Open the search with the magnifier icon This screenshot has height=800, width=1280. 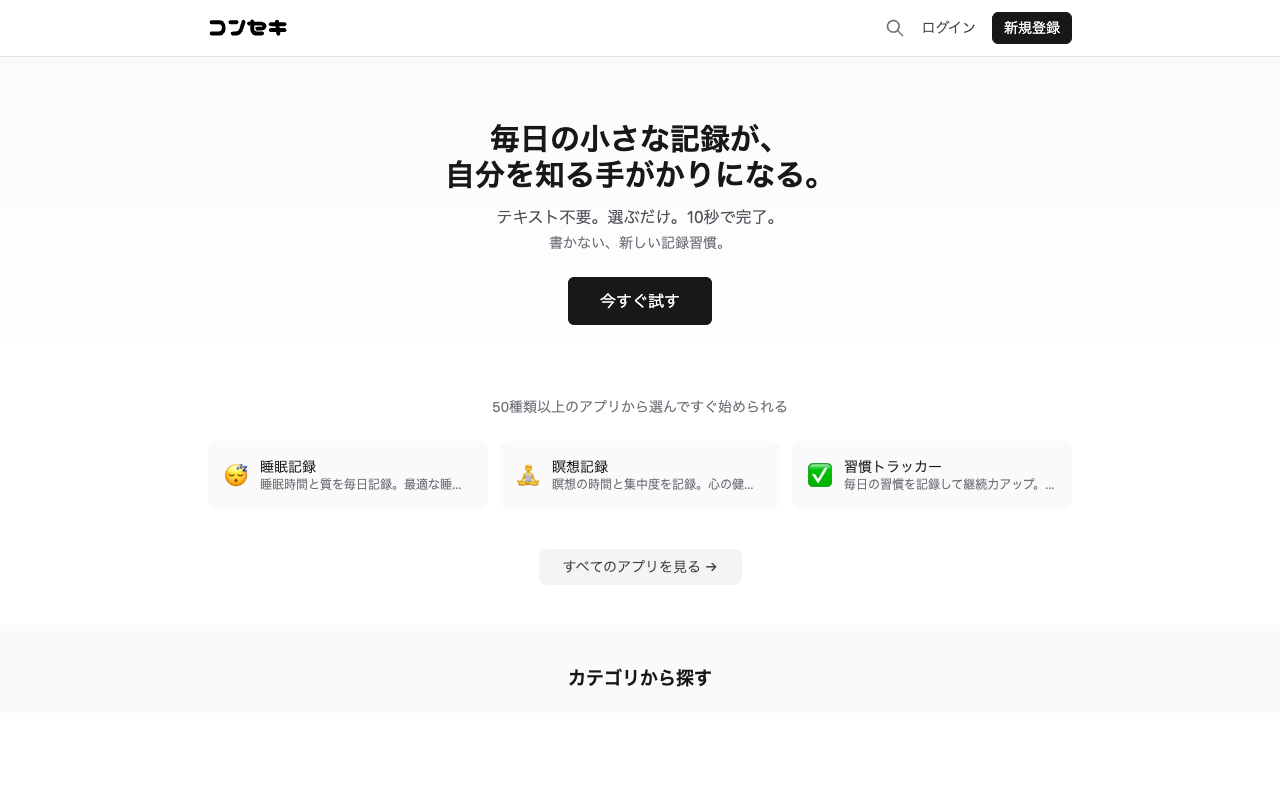click(893, 27)
